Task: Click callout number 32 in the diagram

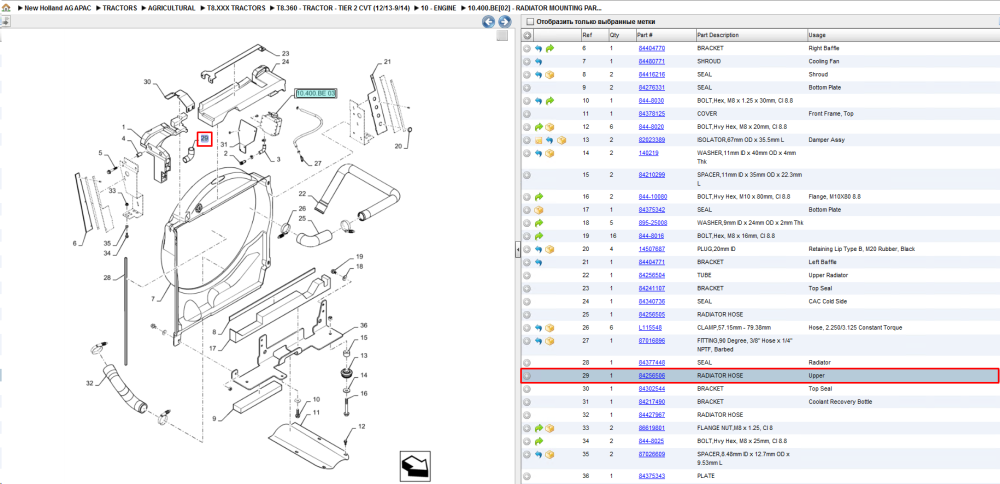Action: tap(89, 383)
